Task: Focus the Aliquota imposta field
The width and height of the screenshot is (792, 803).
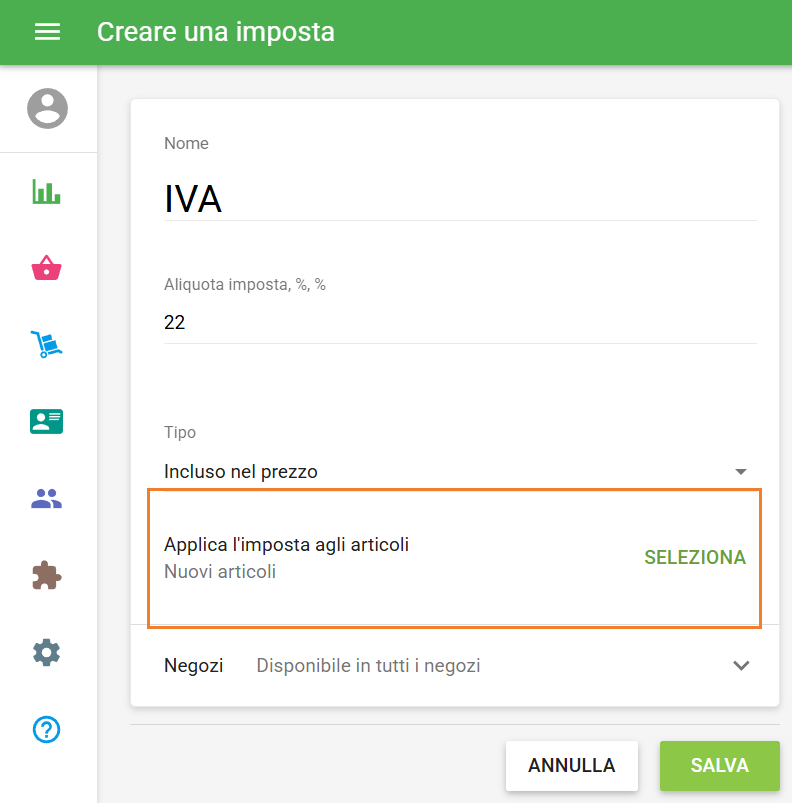Action: (x=460, y=322)
